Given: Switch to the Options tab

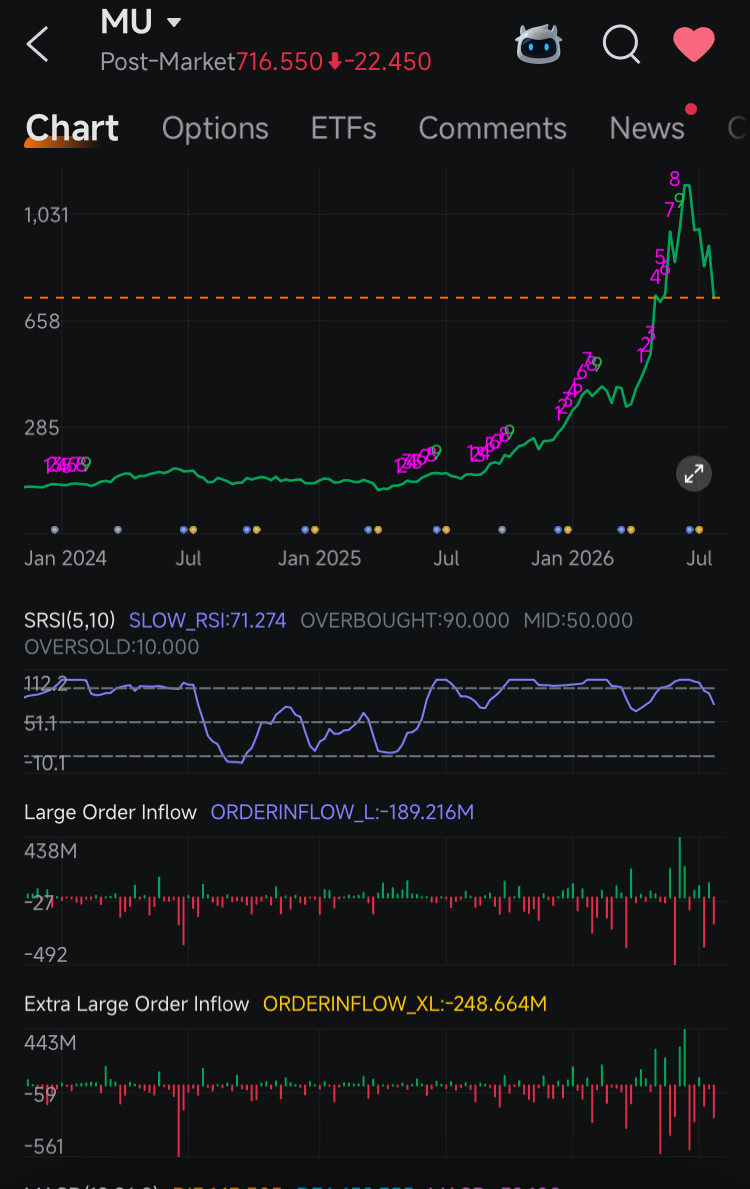Looking at the screenshot, I should [215, 128].
